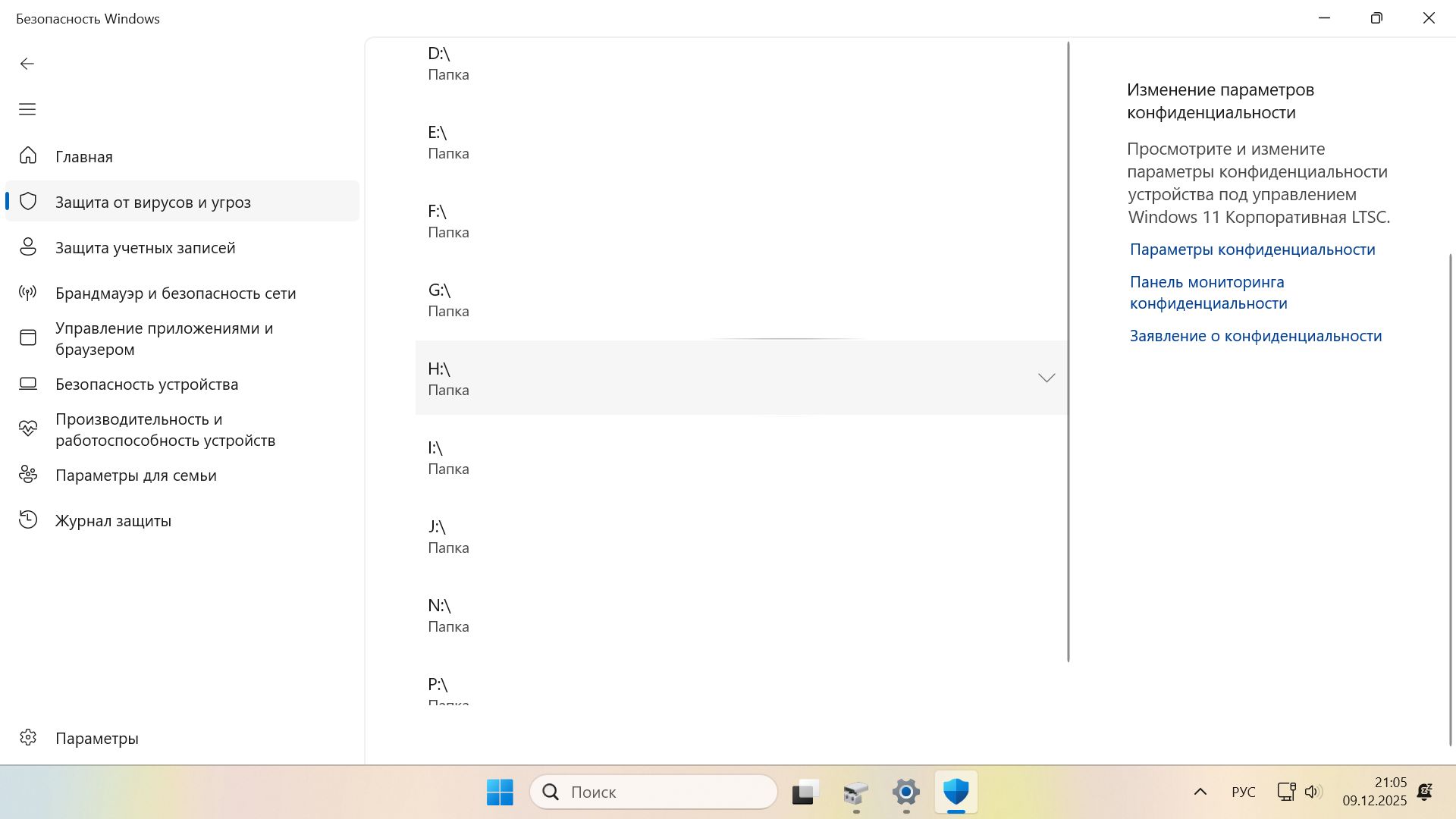Click the device health heart icon

tap(28, 429)
